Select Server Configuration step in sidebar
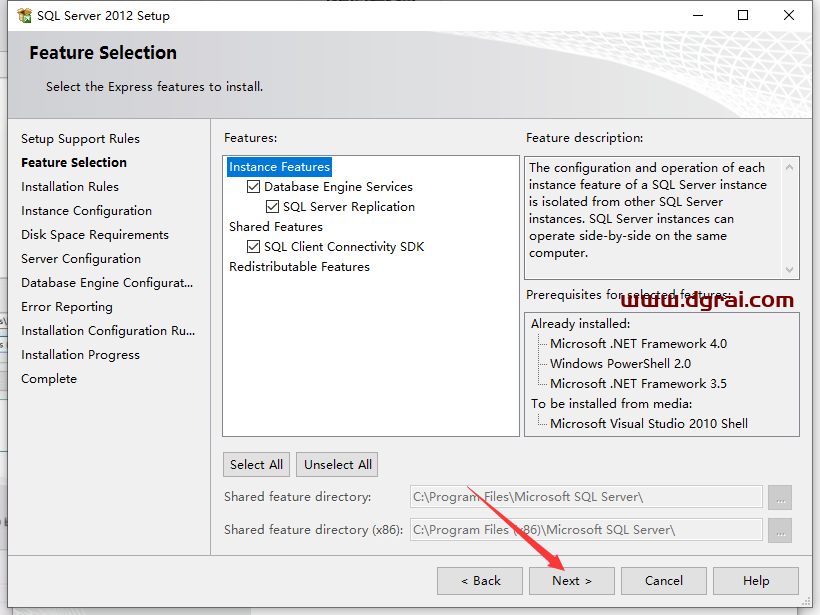Viewport: 820px width, 615px height. click(x=81, y=259)
